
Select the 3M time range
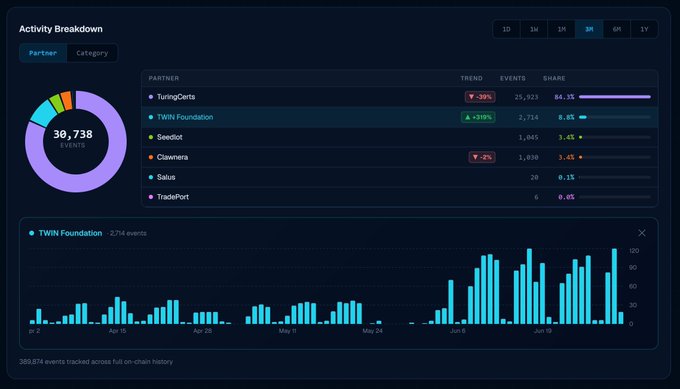click(589, 29)
